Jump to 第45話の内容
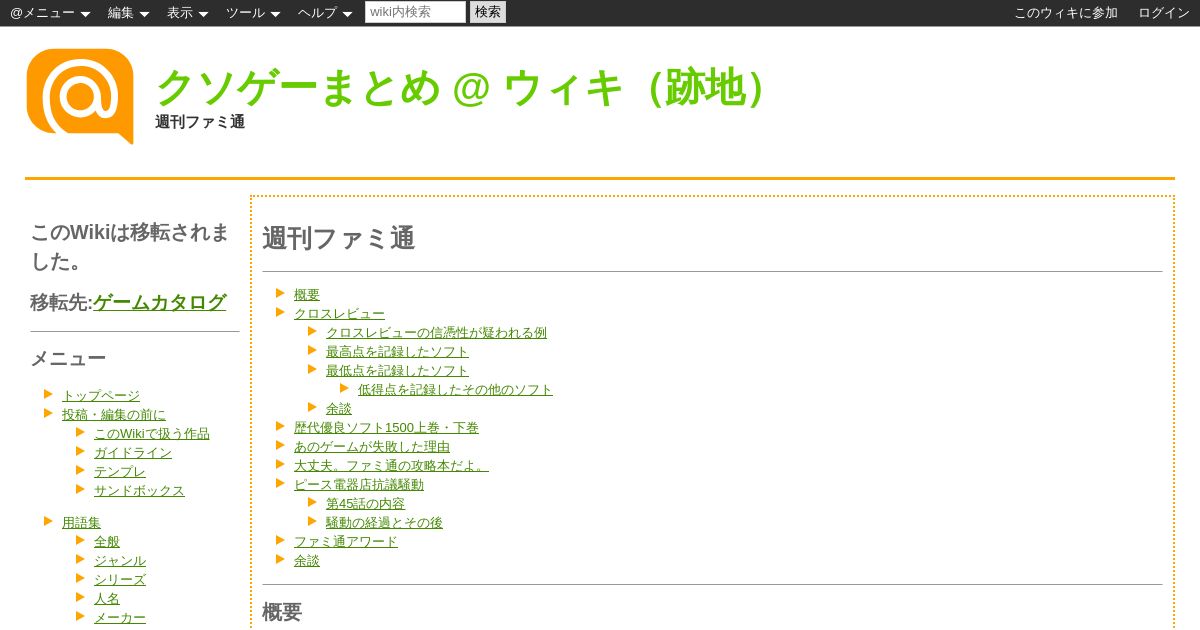 (365, 504)
